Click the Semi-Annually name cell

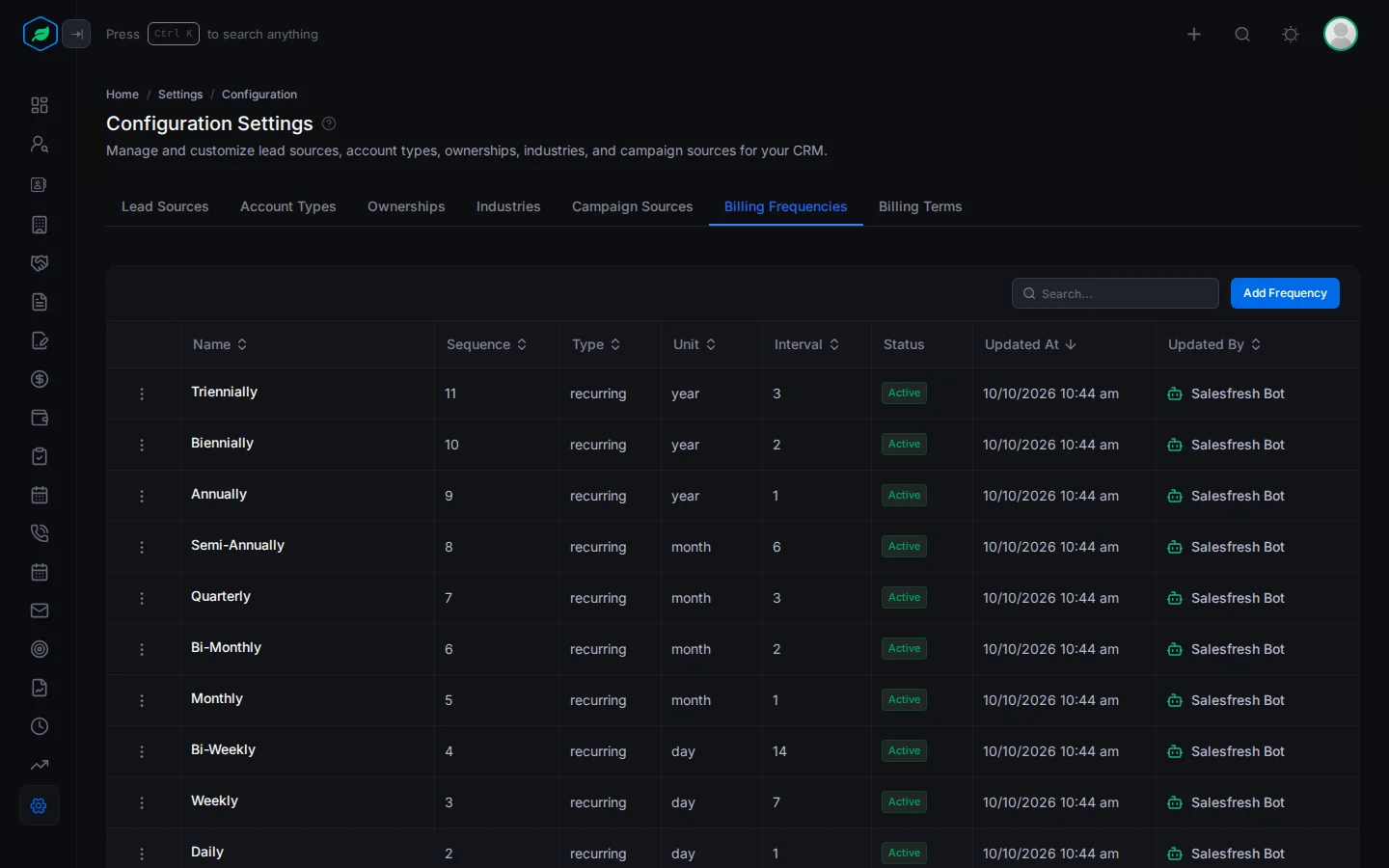pos(237,545)
